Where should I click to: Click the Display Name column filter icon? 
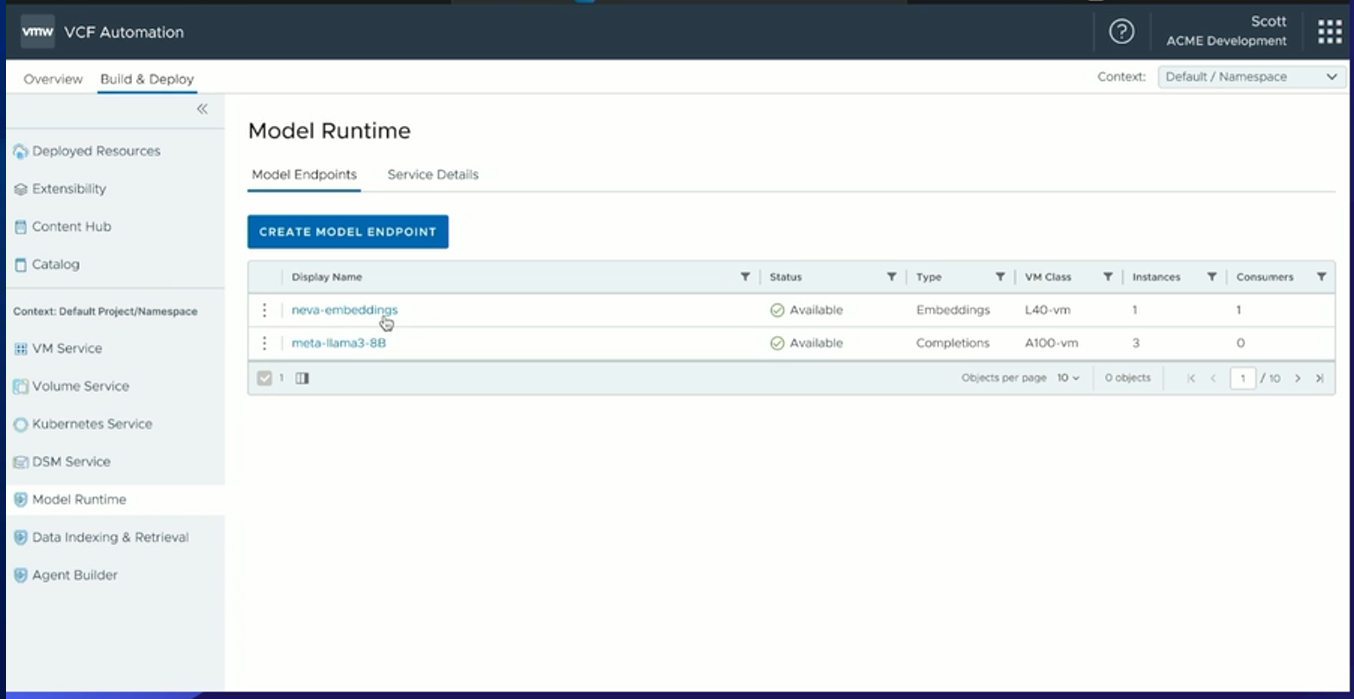(x=745, y=277)
